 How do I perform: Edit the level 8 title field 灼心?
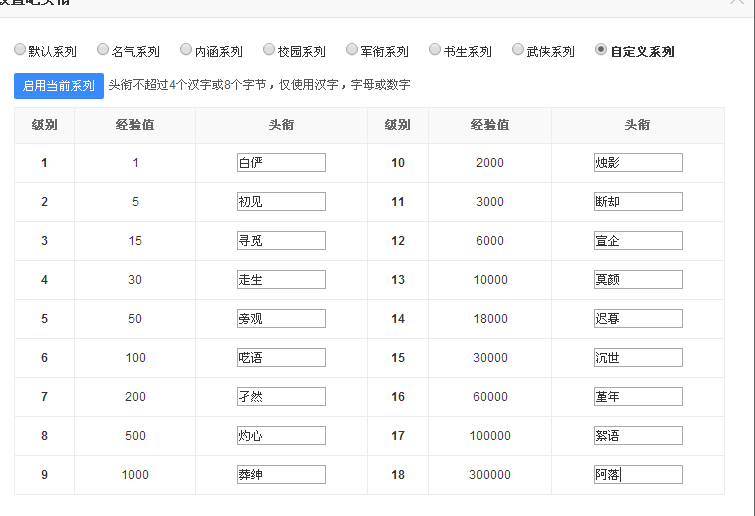pos(281,435)
